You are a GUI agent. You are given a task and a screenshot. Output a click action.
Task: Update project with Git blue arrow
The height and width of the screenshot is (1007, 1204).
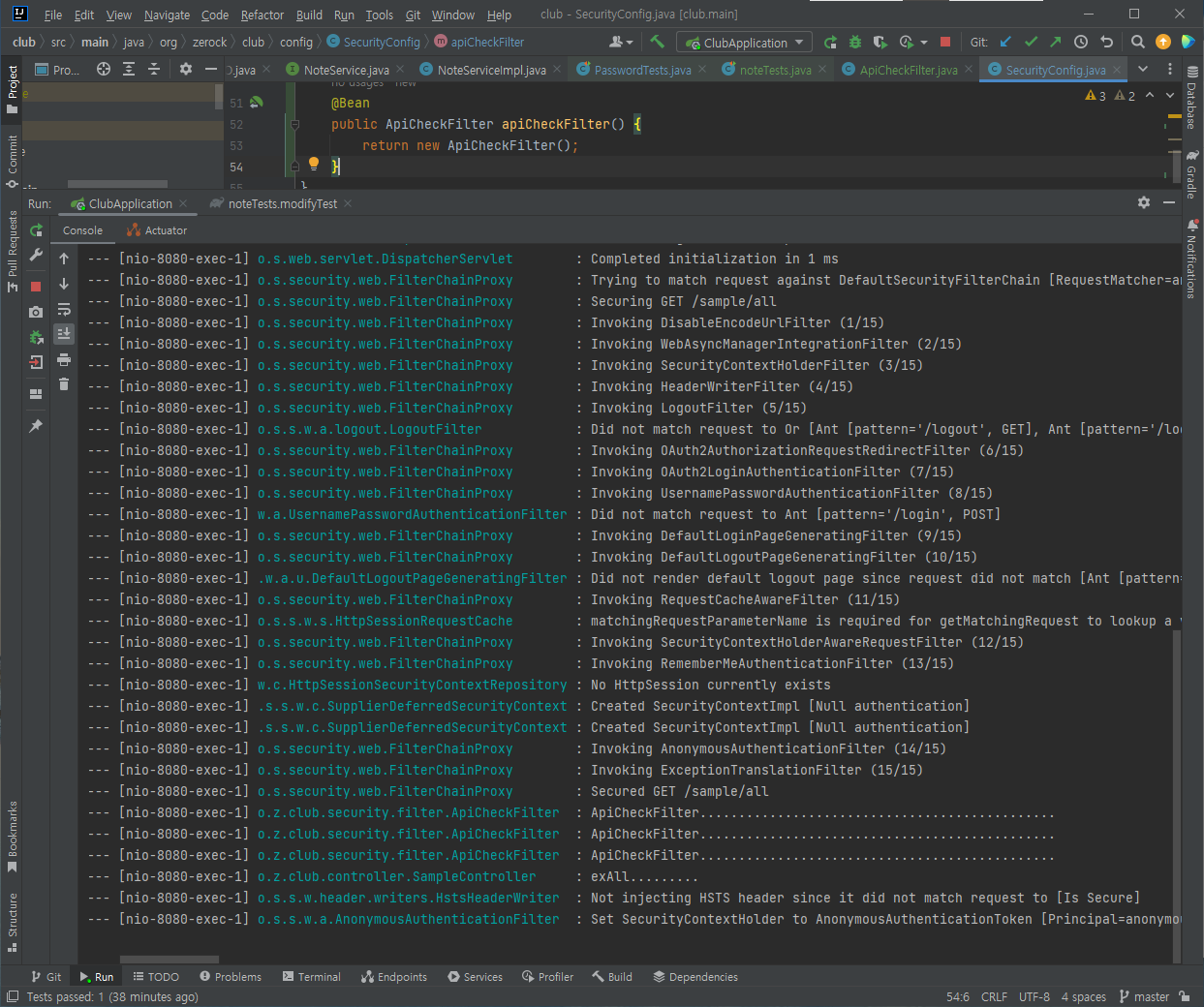coord(1005,42)
